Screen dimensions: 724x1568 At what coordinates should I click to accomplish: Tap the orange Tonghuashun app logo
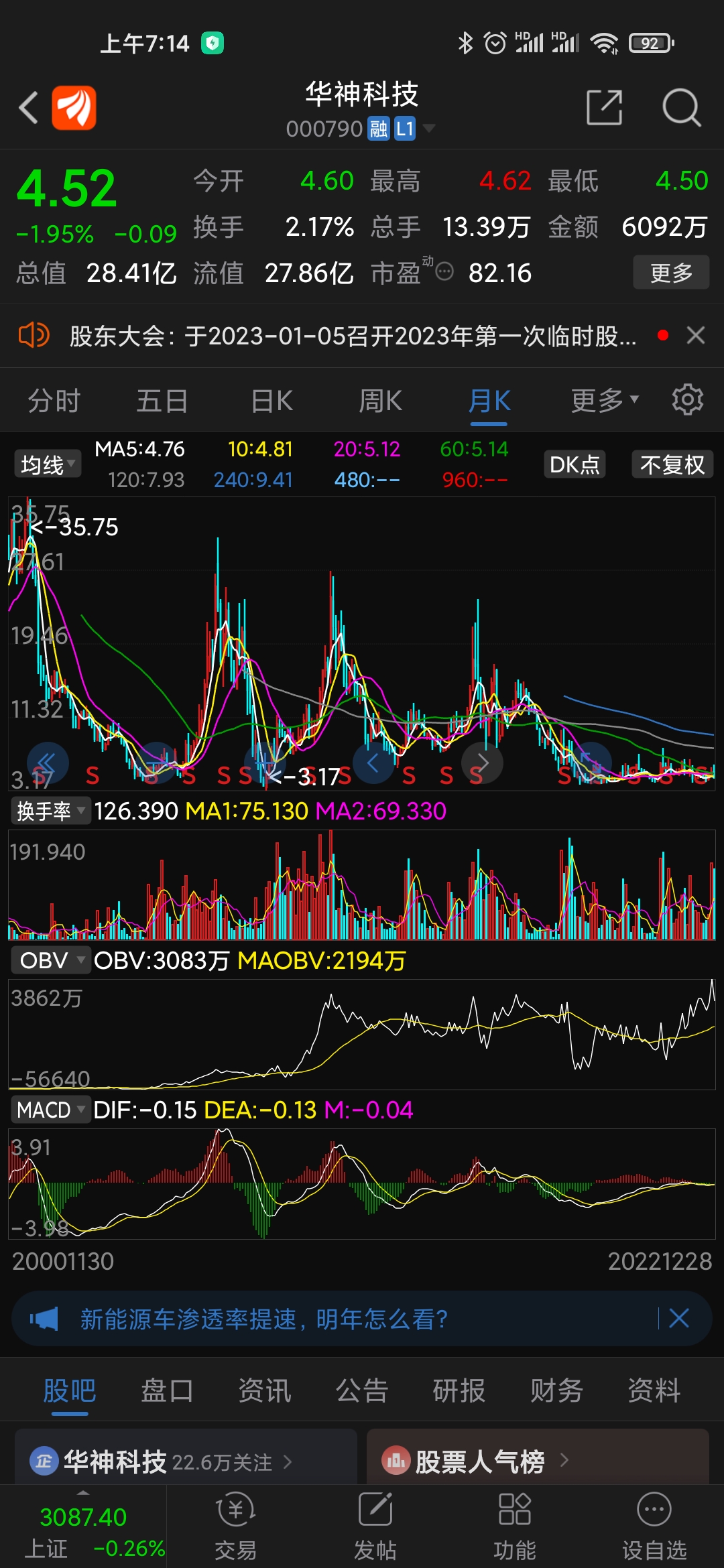[74, 108]
